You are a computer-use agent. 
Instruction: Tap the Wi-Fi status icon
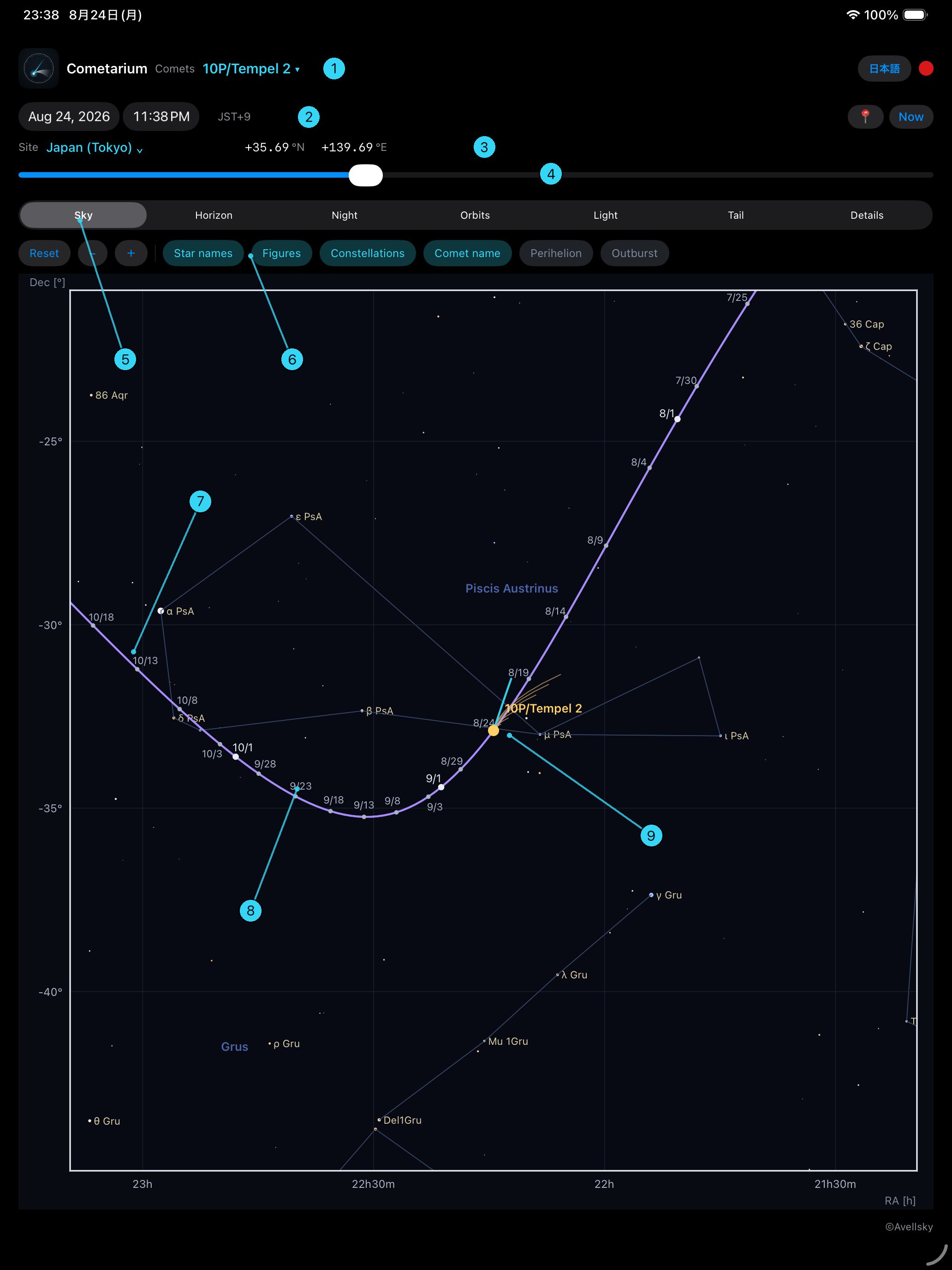pos(853,15)
